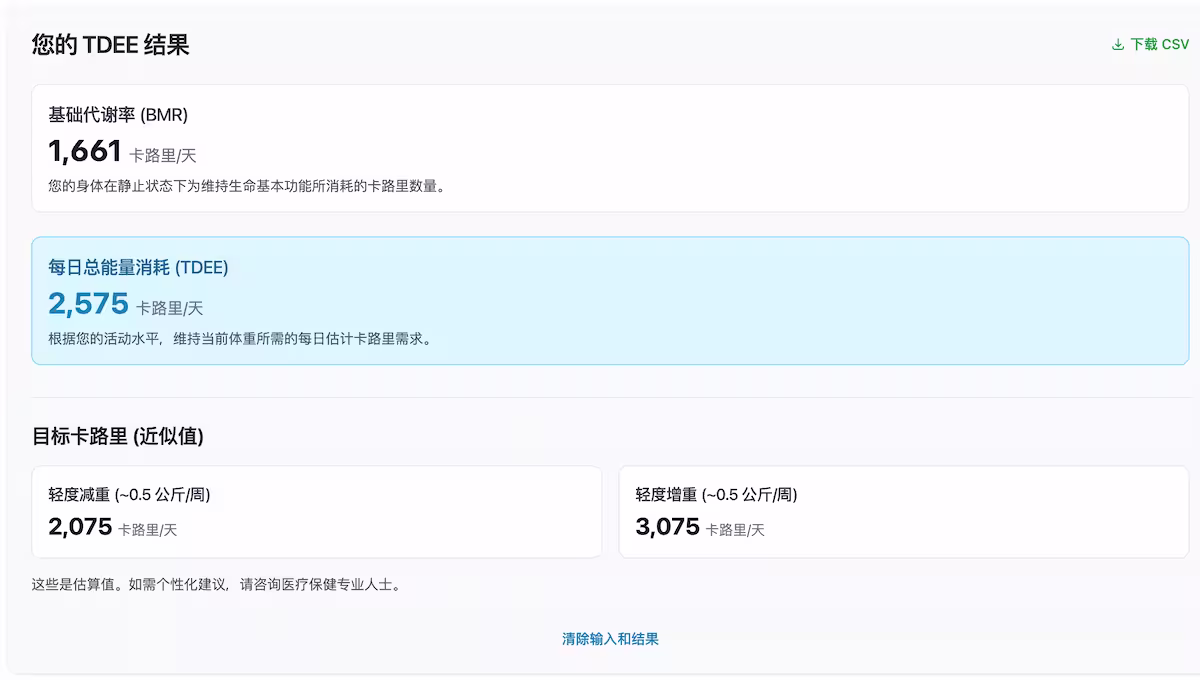
Task: Click the 3,075 weight gain value
Action: tap(667, 526)
